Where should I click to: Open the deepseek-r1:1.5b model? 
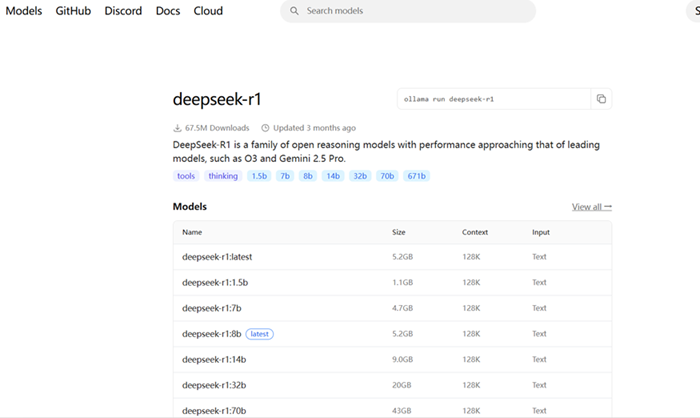click(215, 282)
